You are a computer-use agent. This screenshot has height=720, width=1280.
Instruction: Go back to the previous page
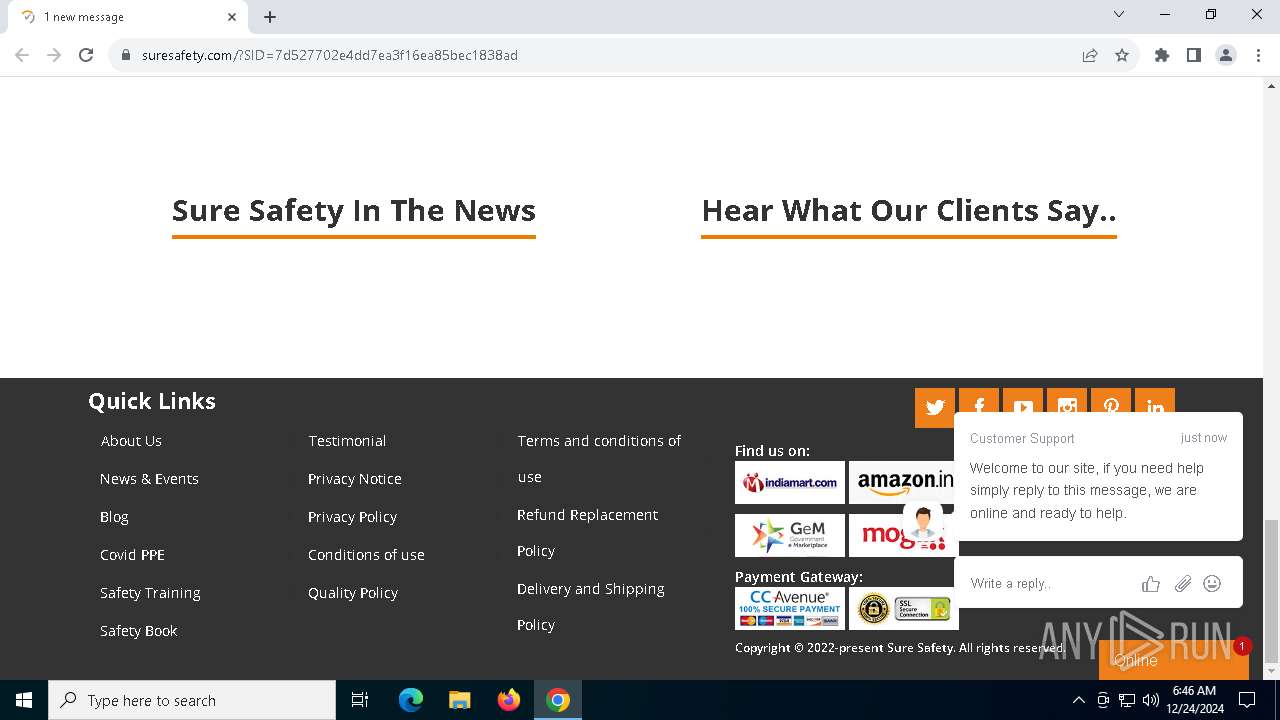pyautogui.click(x=22, y=55)
